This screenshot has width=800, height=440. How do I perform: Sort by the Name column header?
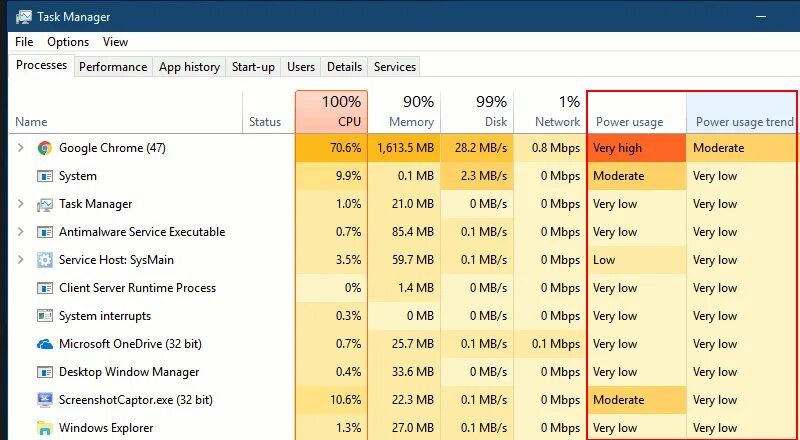[x=126, y=112]
